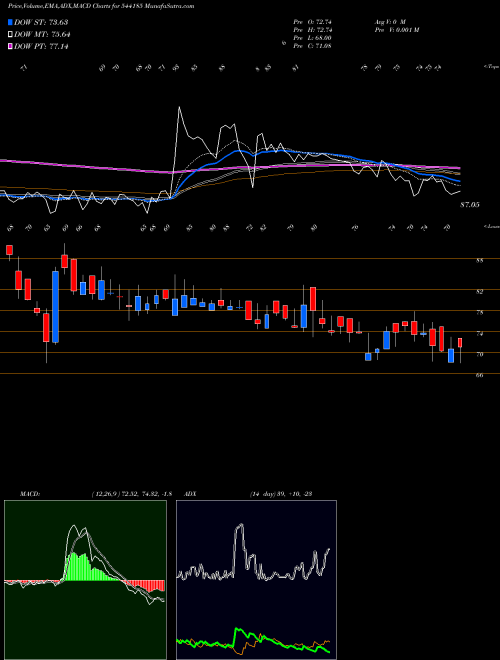500x660 pixels.
Task: Click the white DOW MT legend swatch
Action: (11, 35)
